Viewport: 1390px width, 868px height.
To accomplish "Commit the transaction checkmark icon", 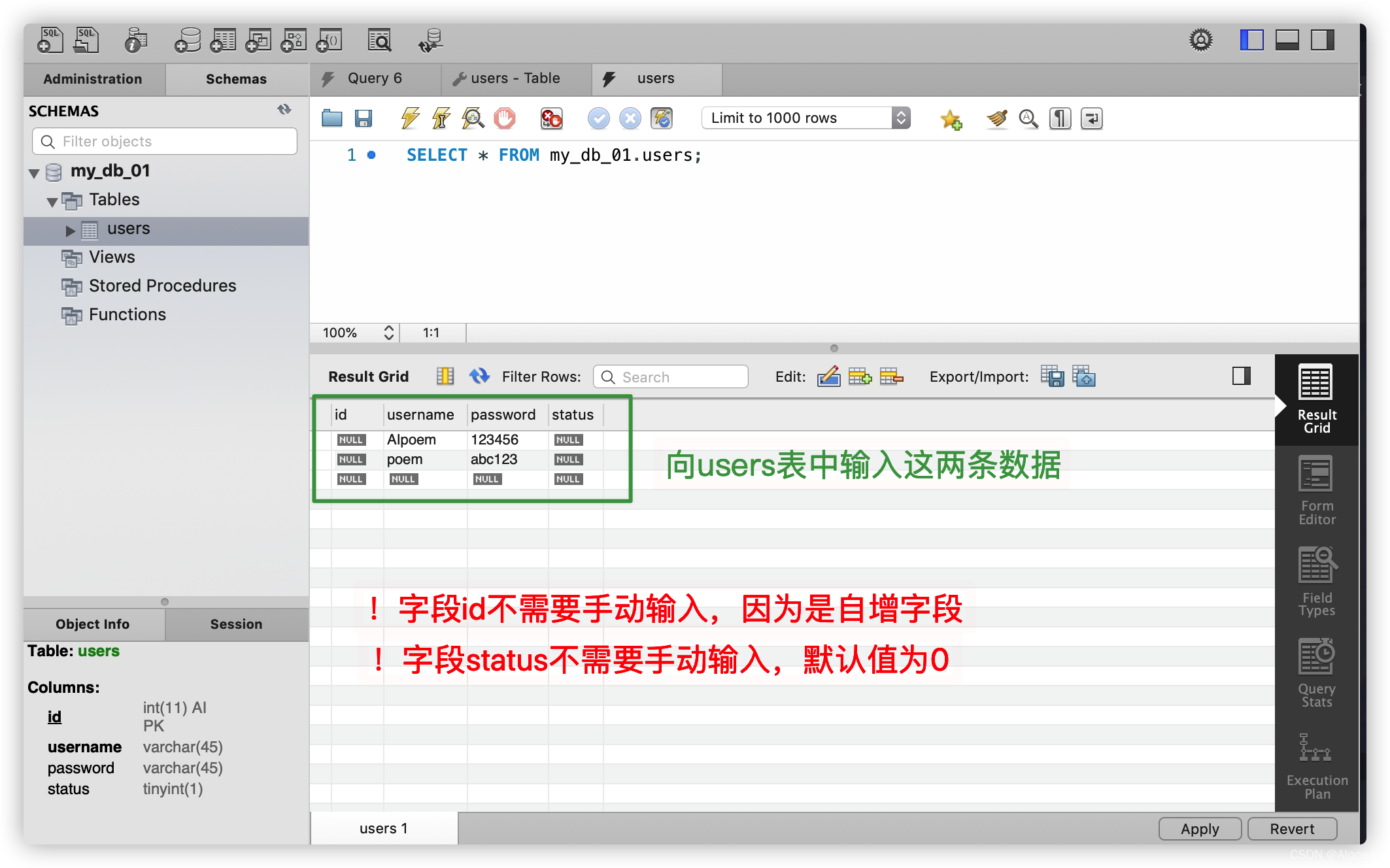I will 598,118.
